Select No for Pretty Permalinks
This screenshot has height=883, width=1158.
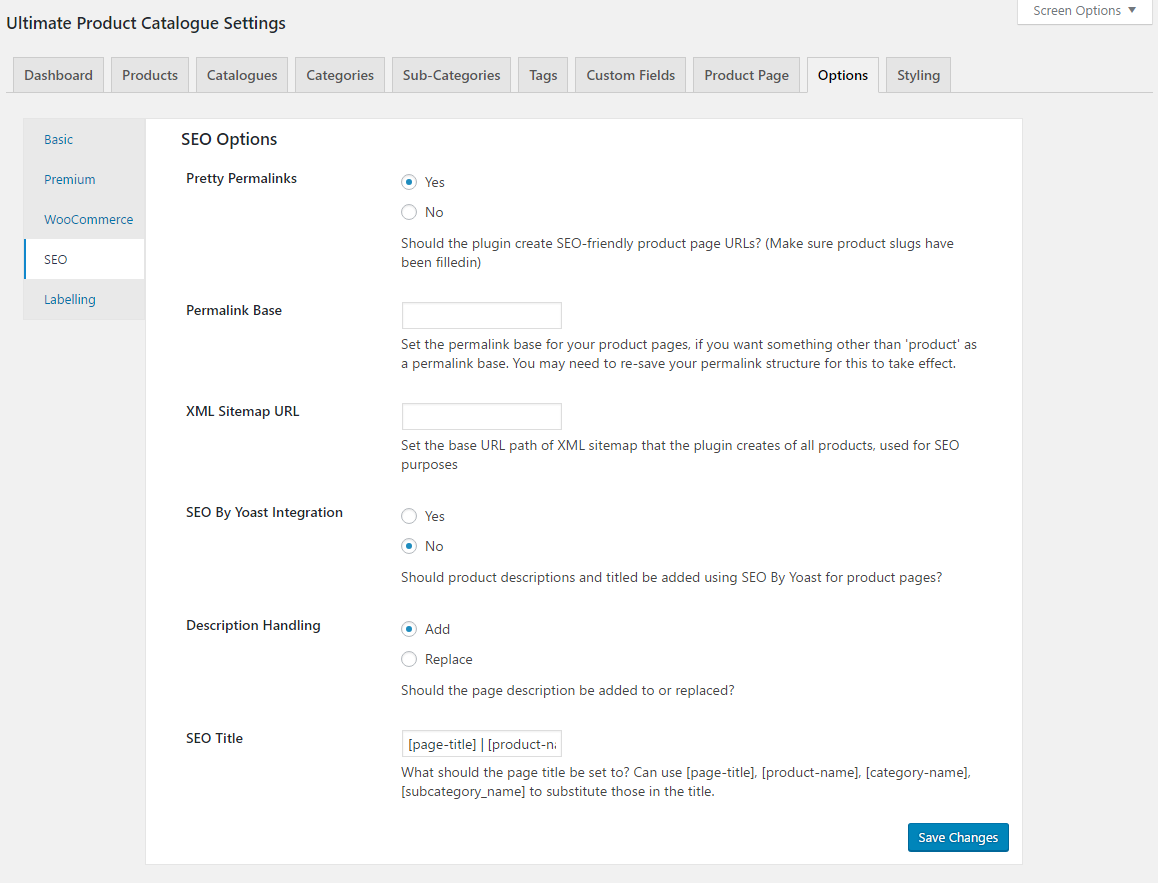(409, 212)
